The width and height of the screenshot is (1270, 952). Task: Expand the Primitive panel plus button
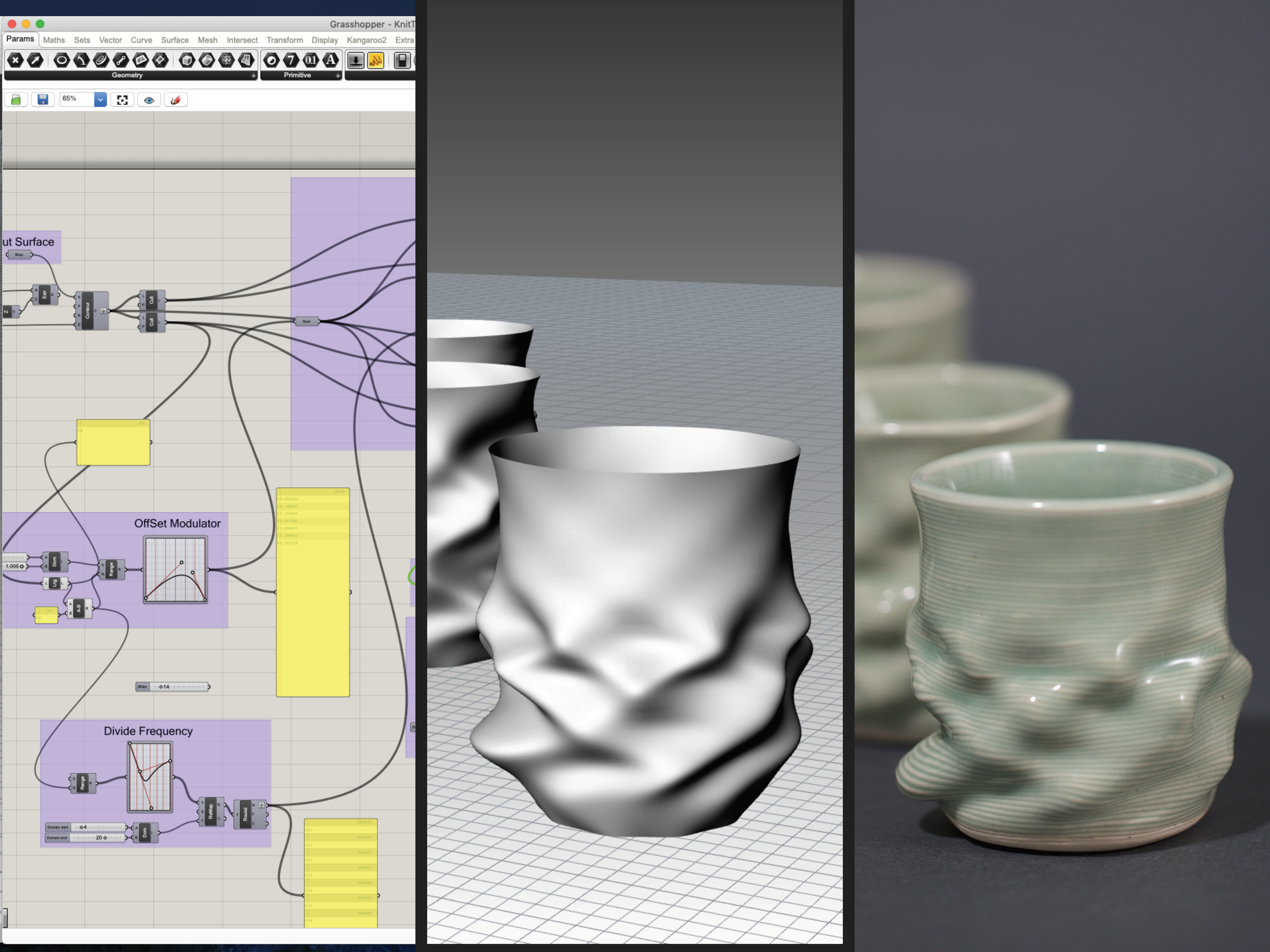pyautogui.click(x=338, y=76)
